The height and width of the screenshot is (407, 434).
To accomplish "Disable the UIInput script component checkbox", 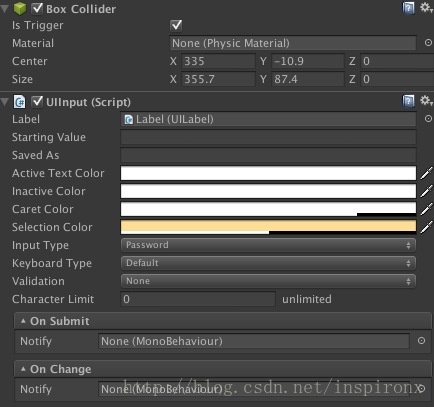I will pos(37,101).
